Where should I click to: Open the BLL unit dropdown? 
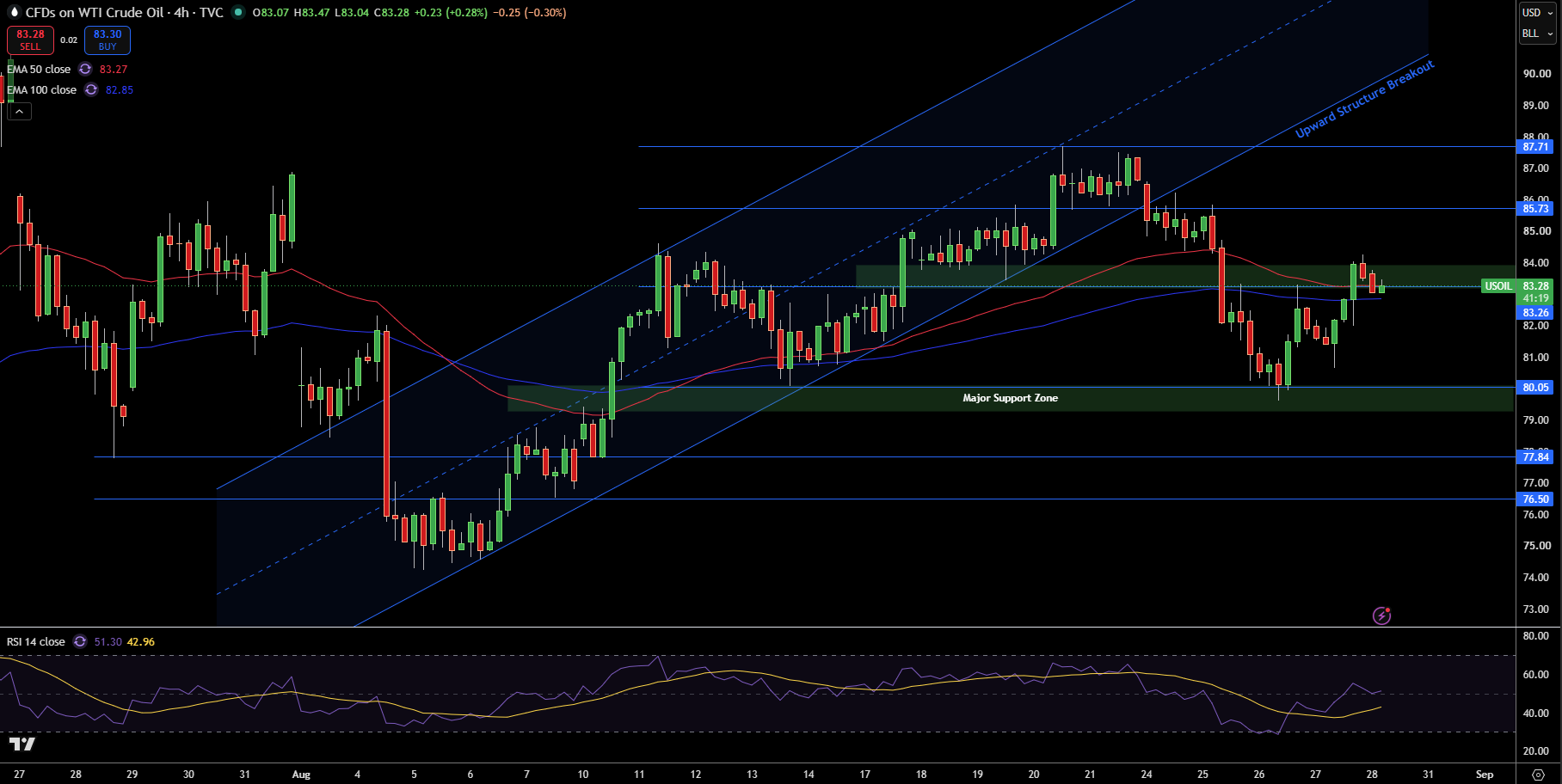(x=1537, y=34)
